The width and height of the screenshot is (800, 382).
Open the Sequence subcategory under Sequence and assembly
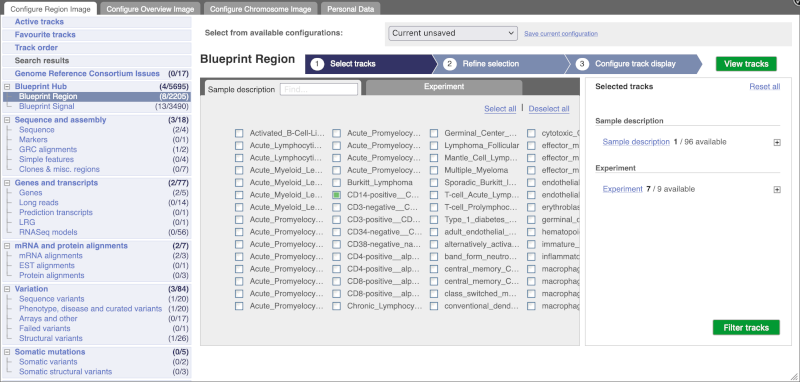tap(37, 130)
